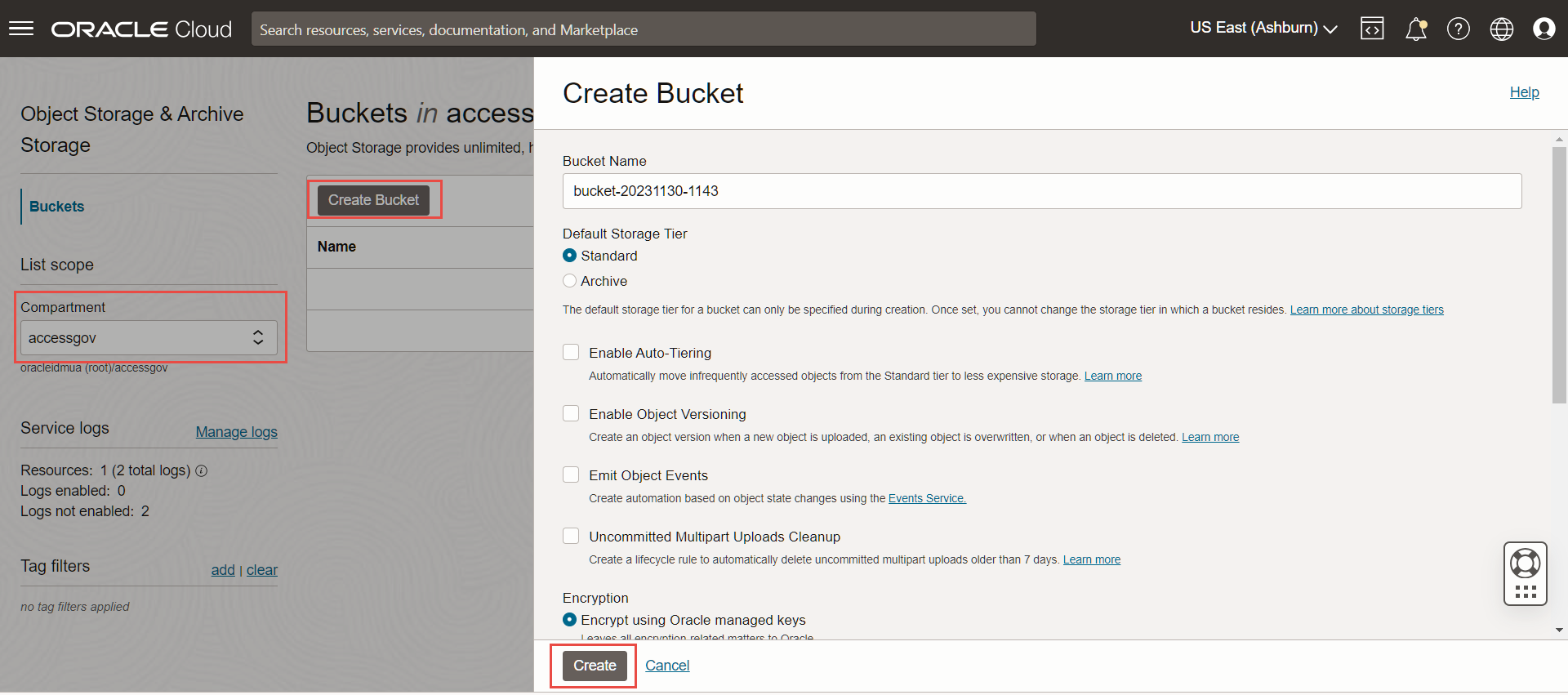Click the Create button in the panel
Image resolution: width=1568 pixels, height=695 pixels.
[595, 666]
